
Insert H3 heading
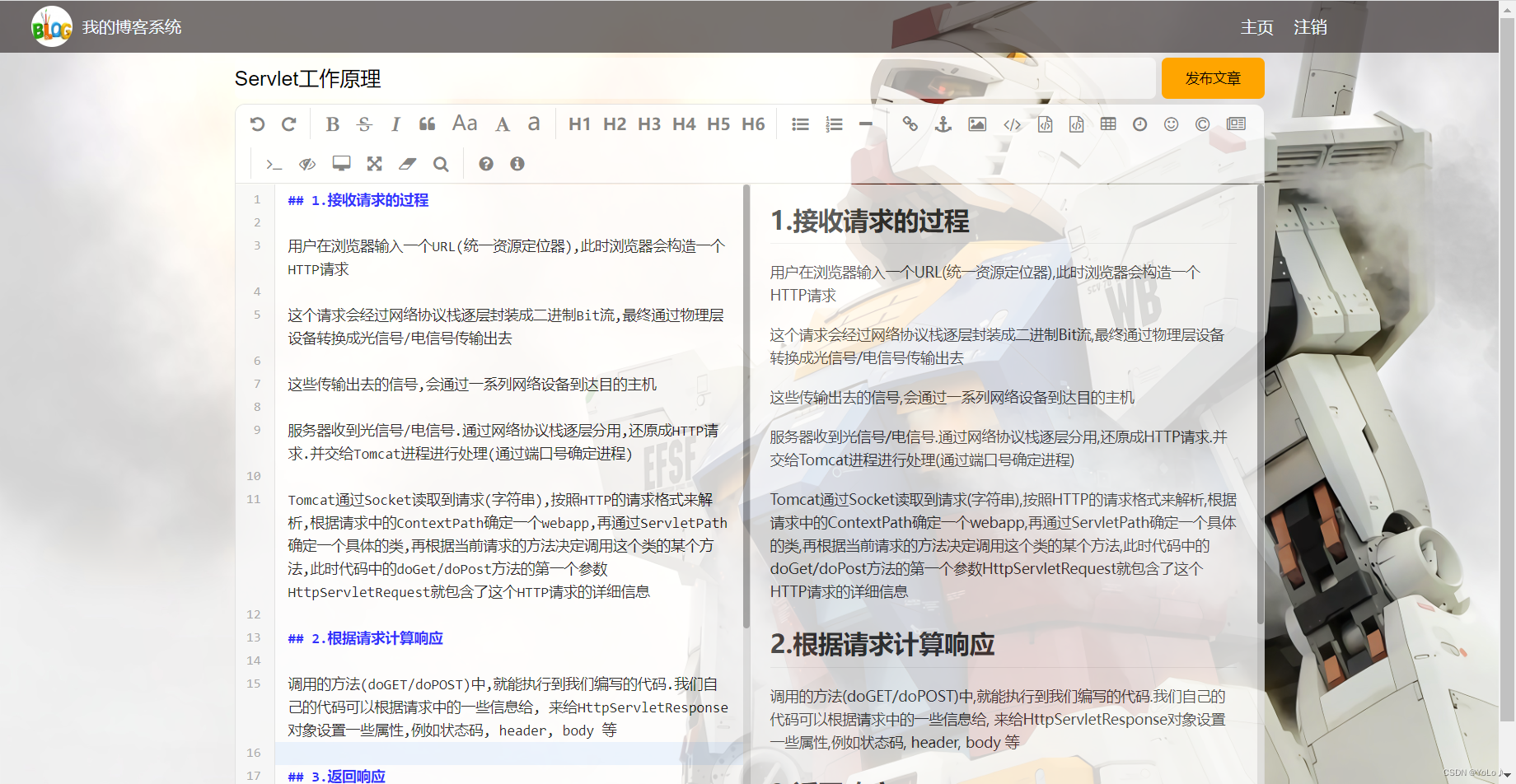[x=648, y=124]
